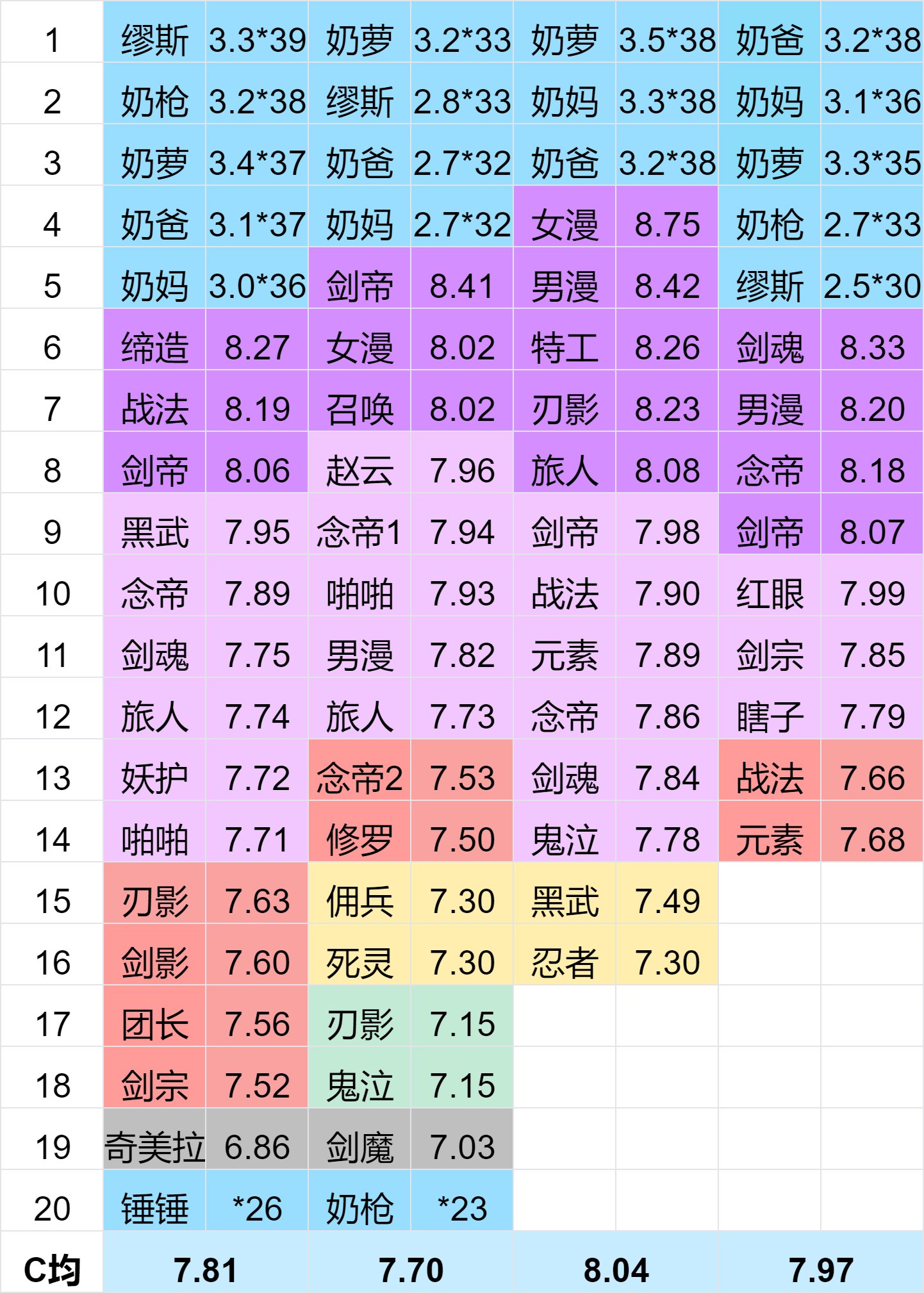Select the C均 row header
The image size is (924, 1293).
click(52, 1262)
